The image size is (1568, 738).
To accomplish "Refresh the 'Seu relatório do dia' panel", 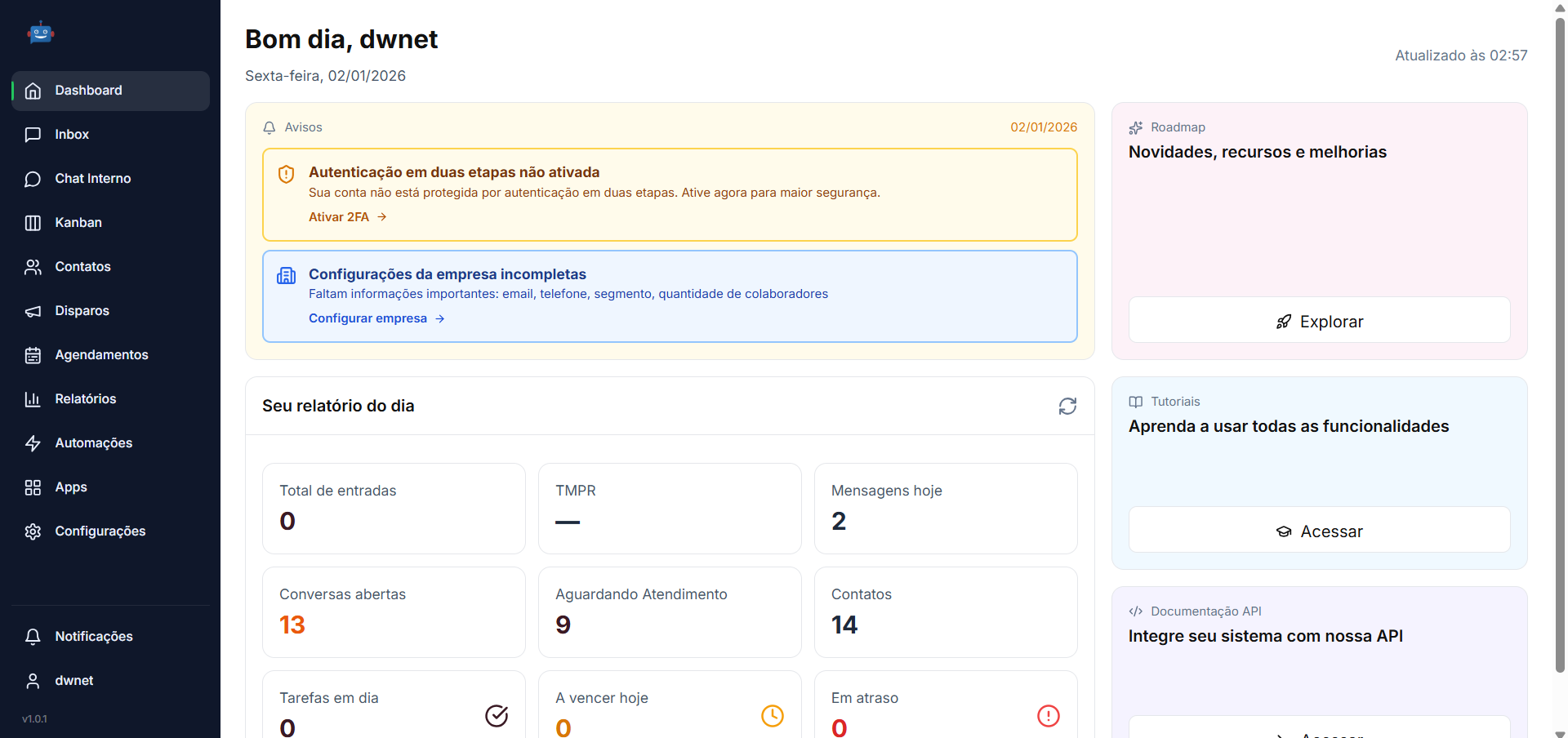I will (x=1067, y=406).
